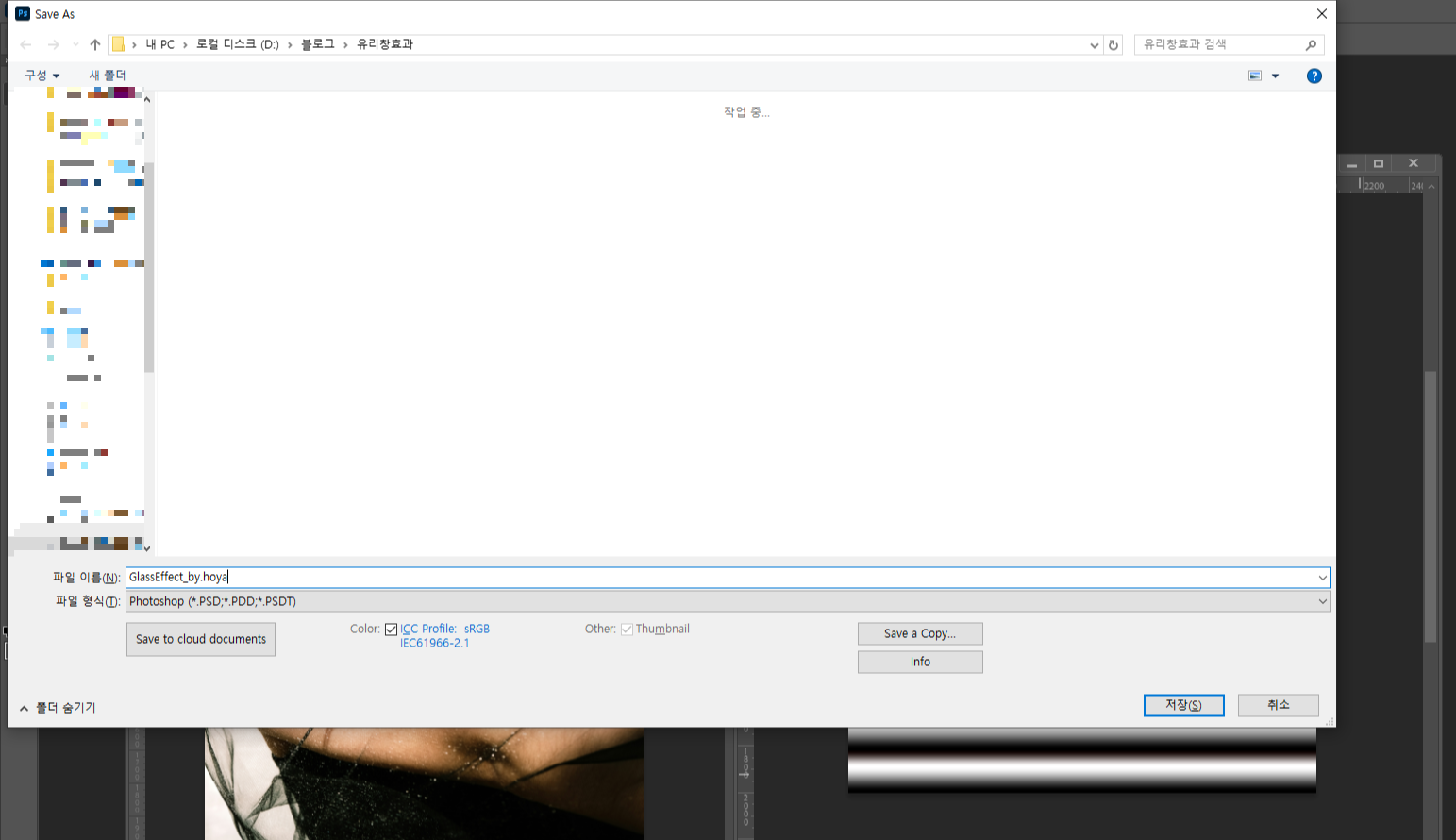Maximize the Photoshop document window behind
This screenshot has width=1456, height=840.
point(1378,164)
